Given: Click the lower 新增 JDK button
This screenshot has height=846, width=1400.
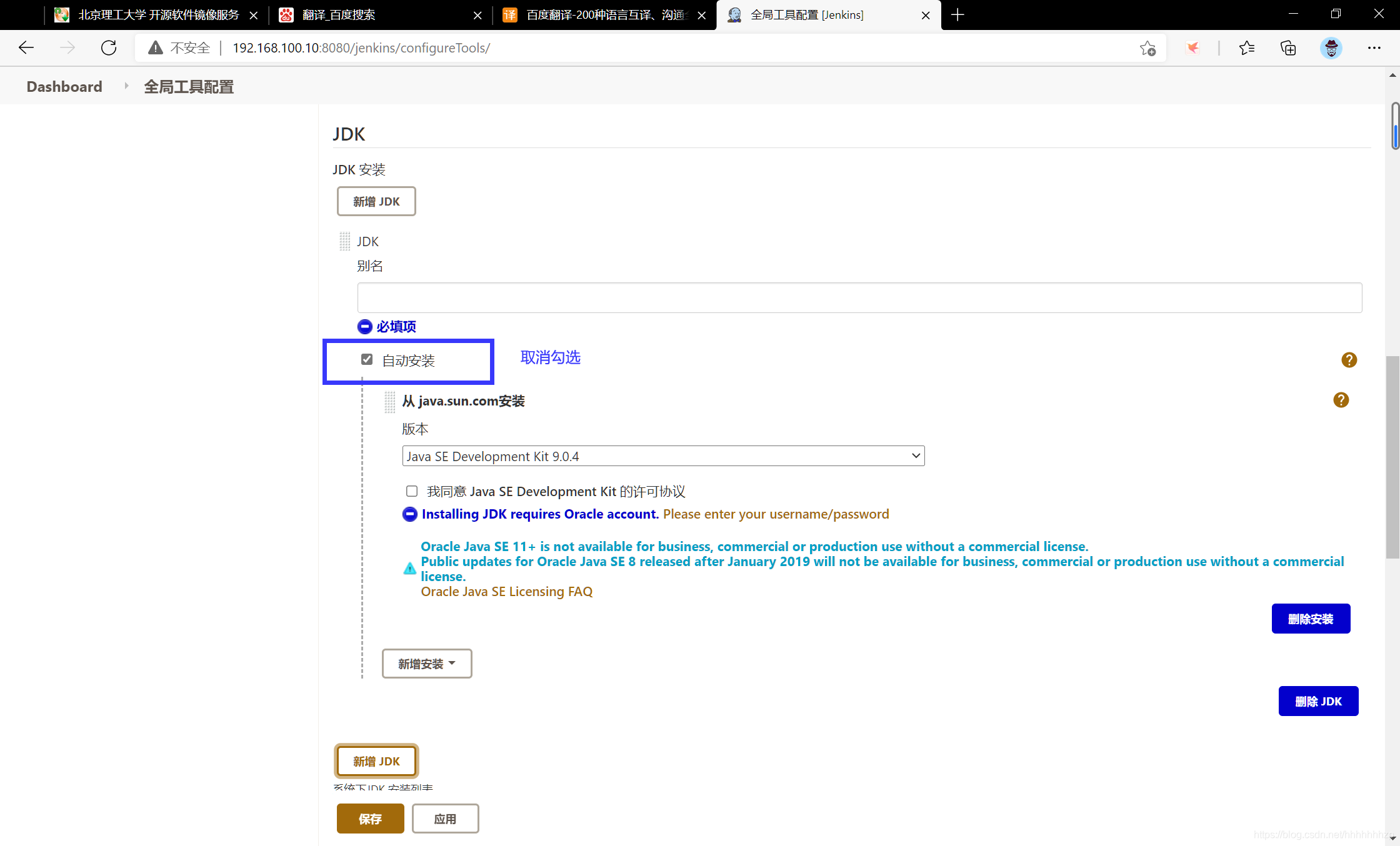Looking at the screenshot, I should click(376, 761).
